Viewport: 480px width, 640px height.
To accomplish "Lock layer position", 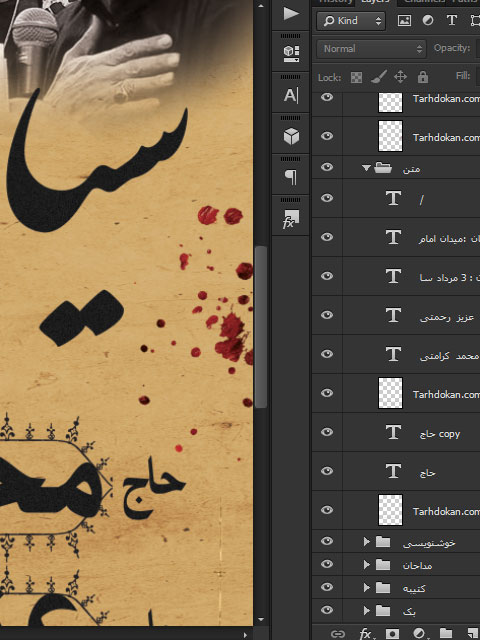I will point(400,77).
